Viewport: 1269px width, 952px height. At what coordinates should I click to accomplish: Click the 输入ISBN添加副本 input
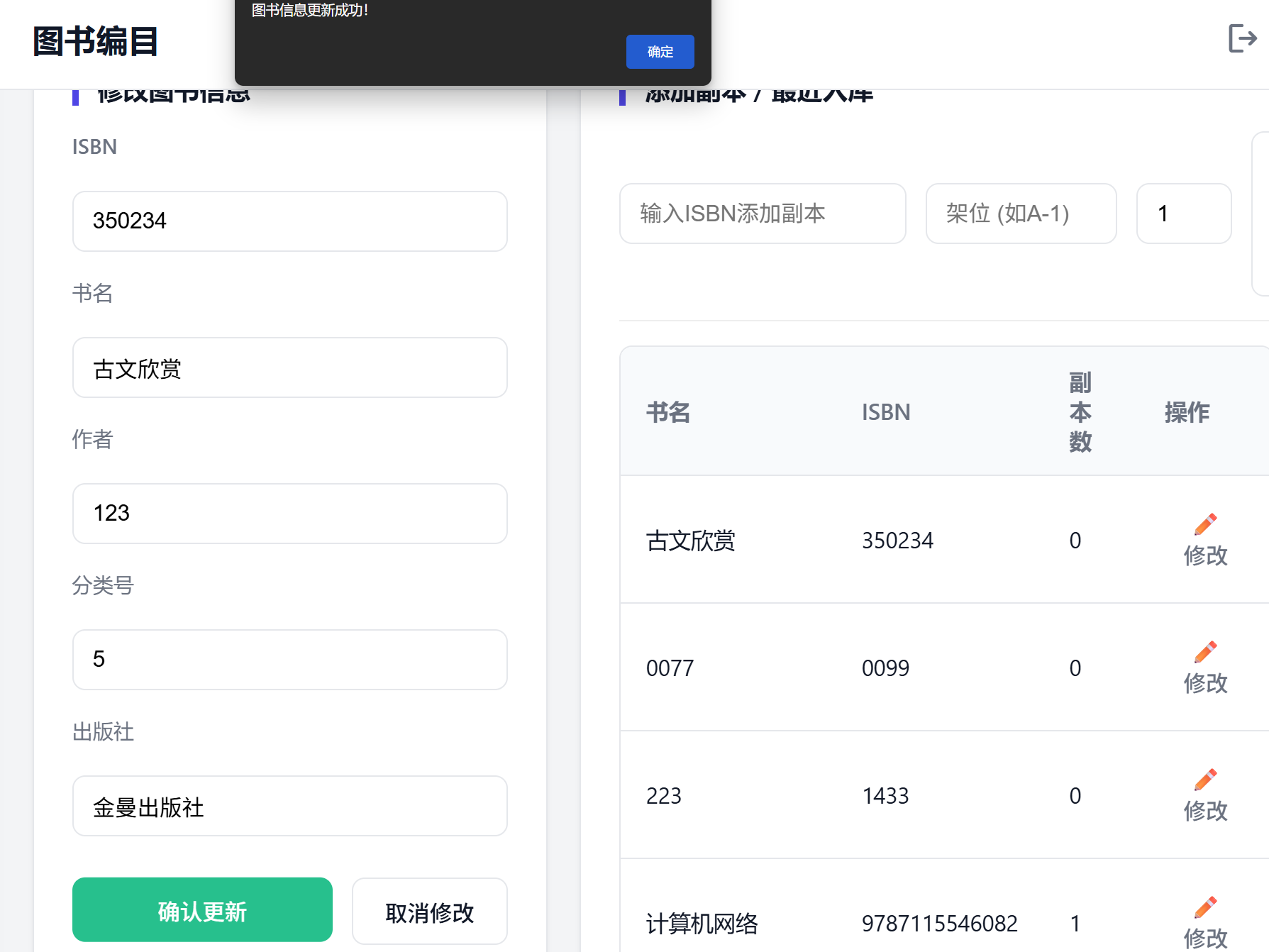pos(763,214)
